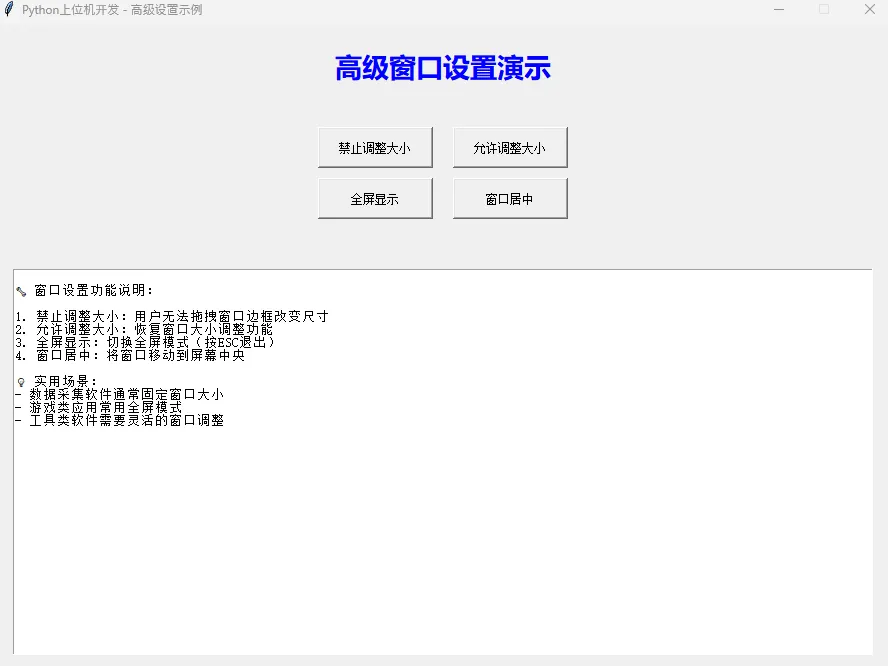Minimize the window from the title bar
This screenshot has height=666, width=888.
(x=779, y=9)
